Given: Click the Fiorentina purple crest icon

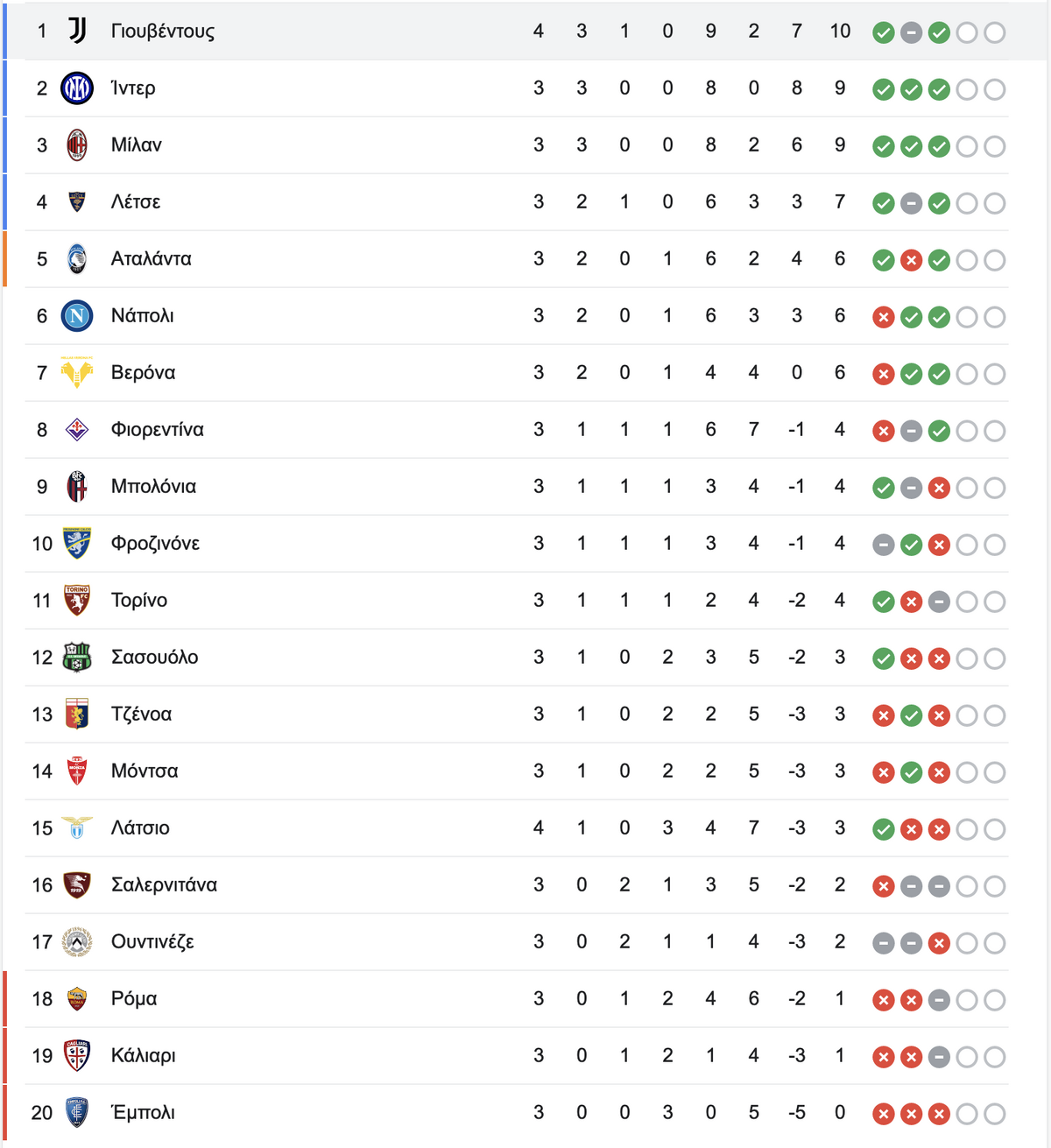Looking at the screenshot, I should click(x=77, y=430).
